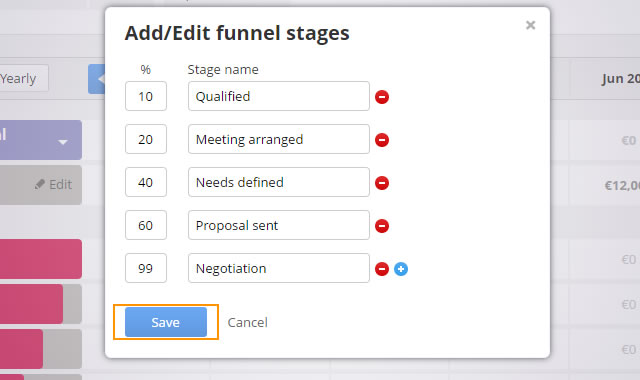The image size is (640, 380).
Task: Save the funnel stages
Action: tap(166, 322)
